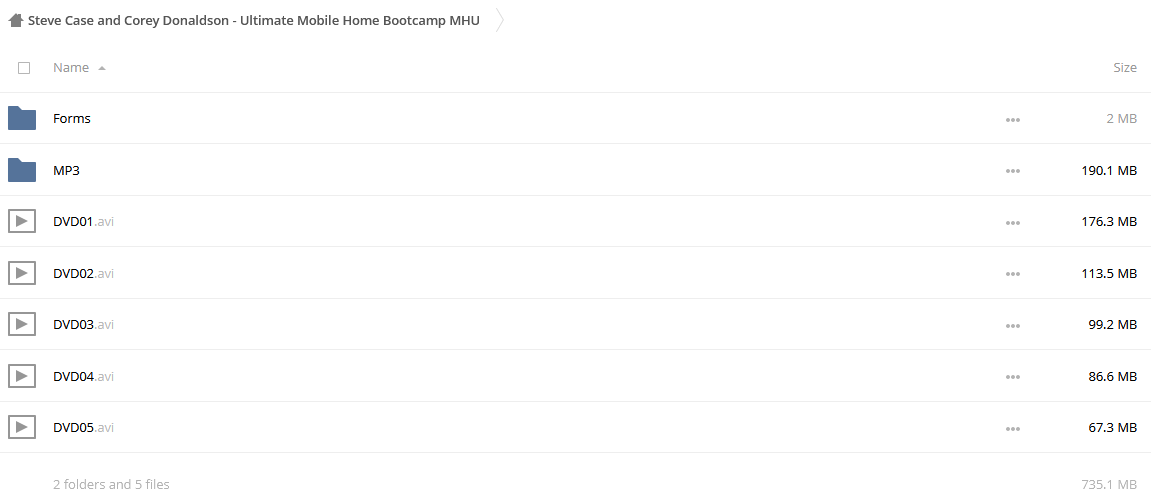
Task: Open the three-dot menu for DVD05.avi
Action: (1013, 428)
